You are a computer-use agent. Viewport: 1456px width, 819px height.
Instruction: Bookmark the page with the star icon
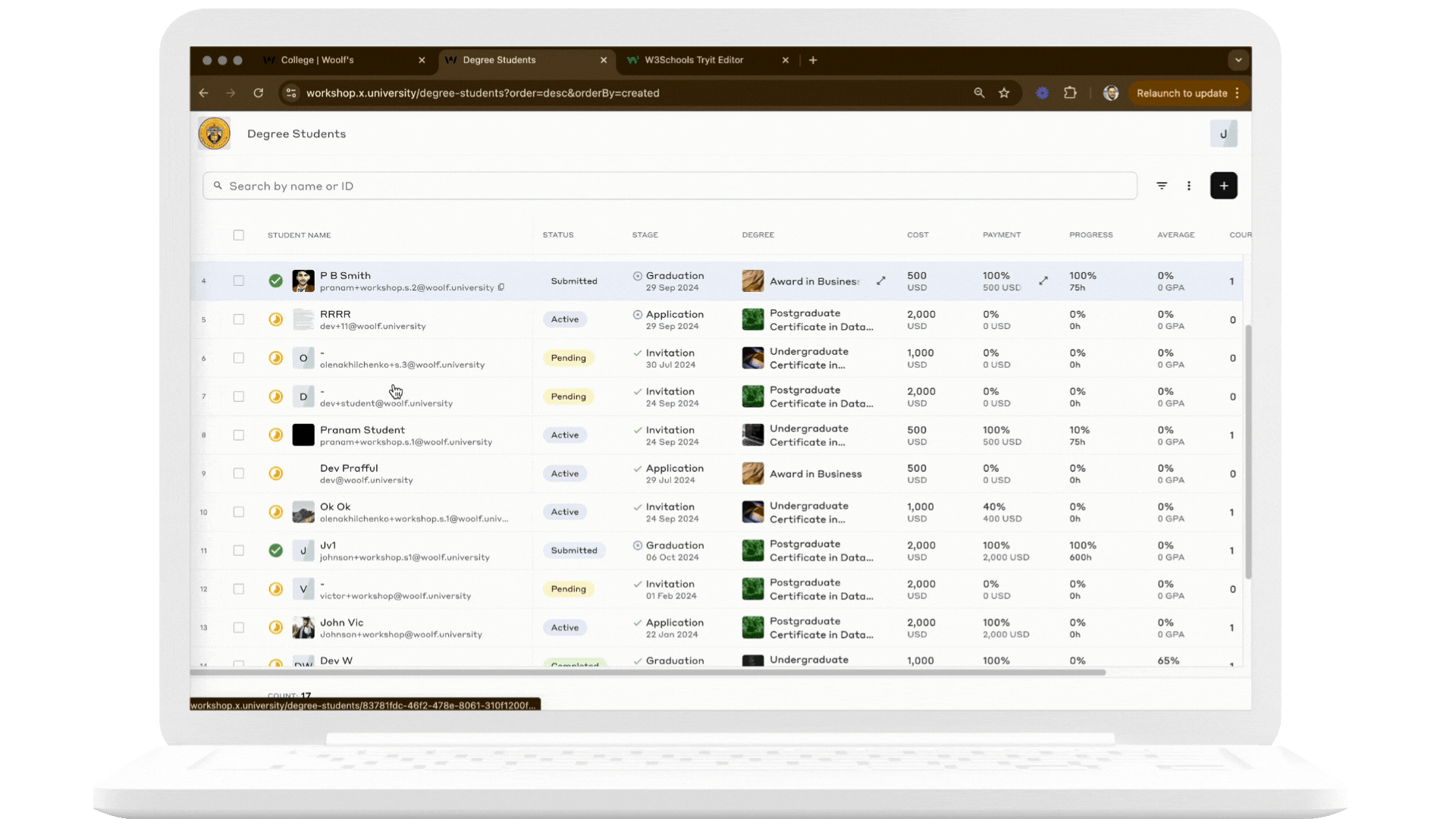(1004, 93)
